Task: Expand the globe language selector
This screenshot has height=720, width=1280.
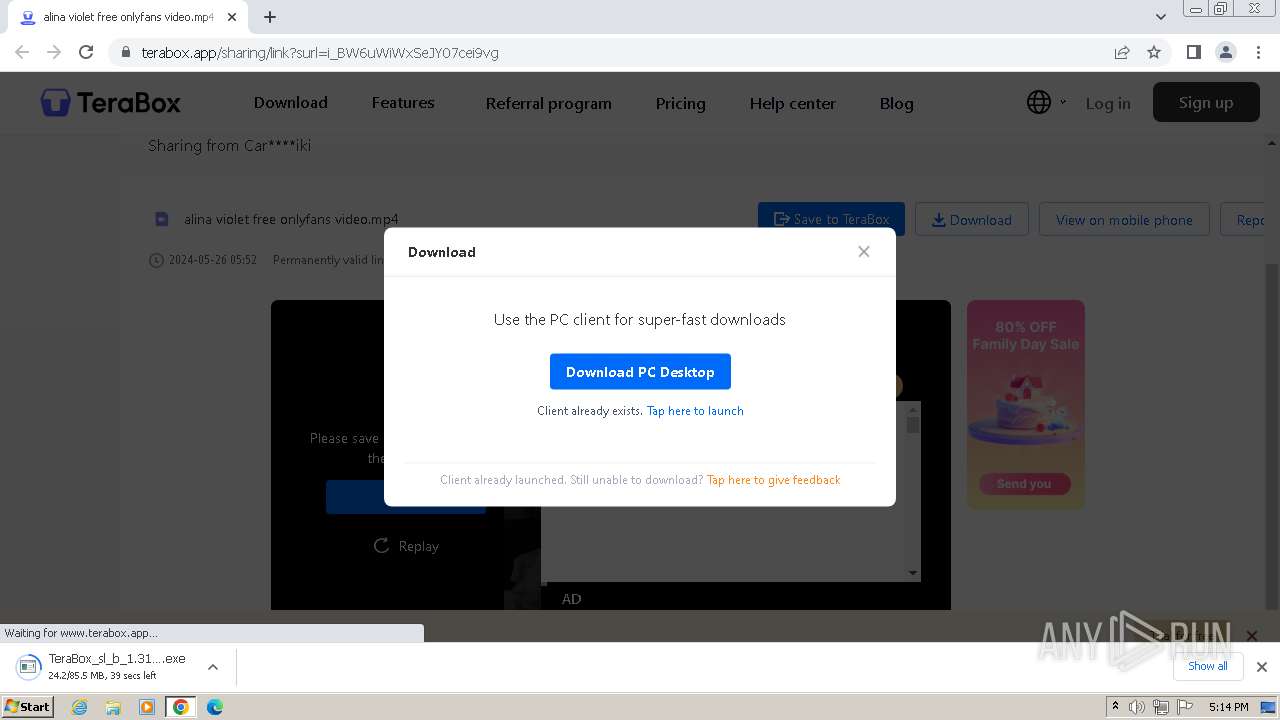Action: tap(1046, 102)
